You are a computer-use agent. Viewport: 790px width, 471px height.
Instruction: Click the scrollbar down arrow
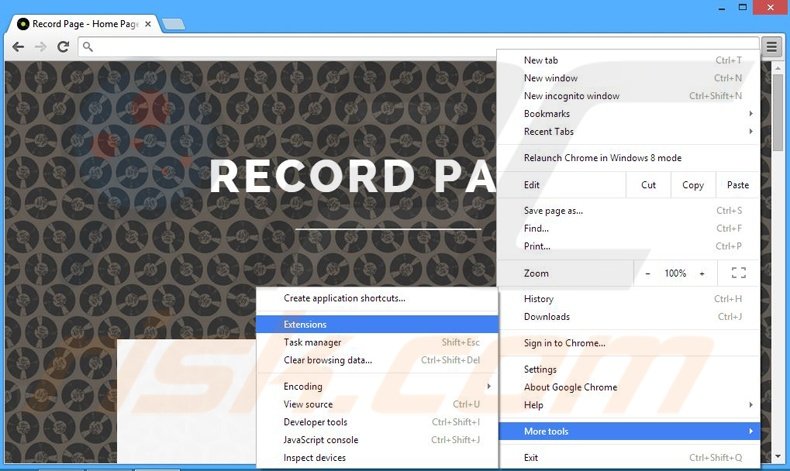tap(778, 456)
